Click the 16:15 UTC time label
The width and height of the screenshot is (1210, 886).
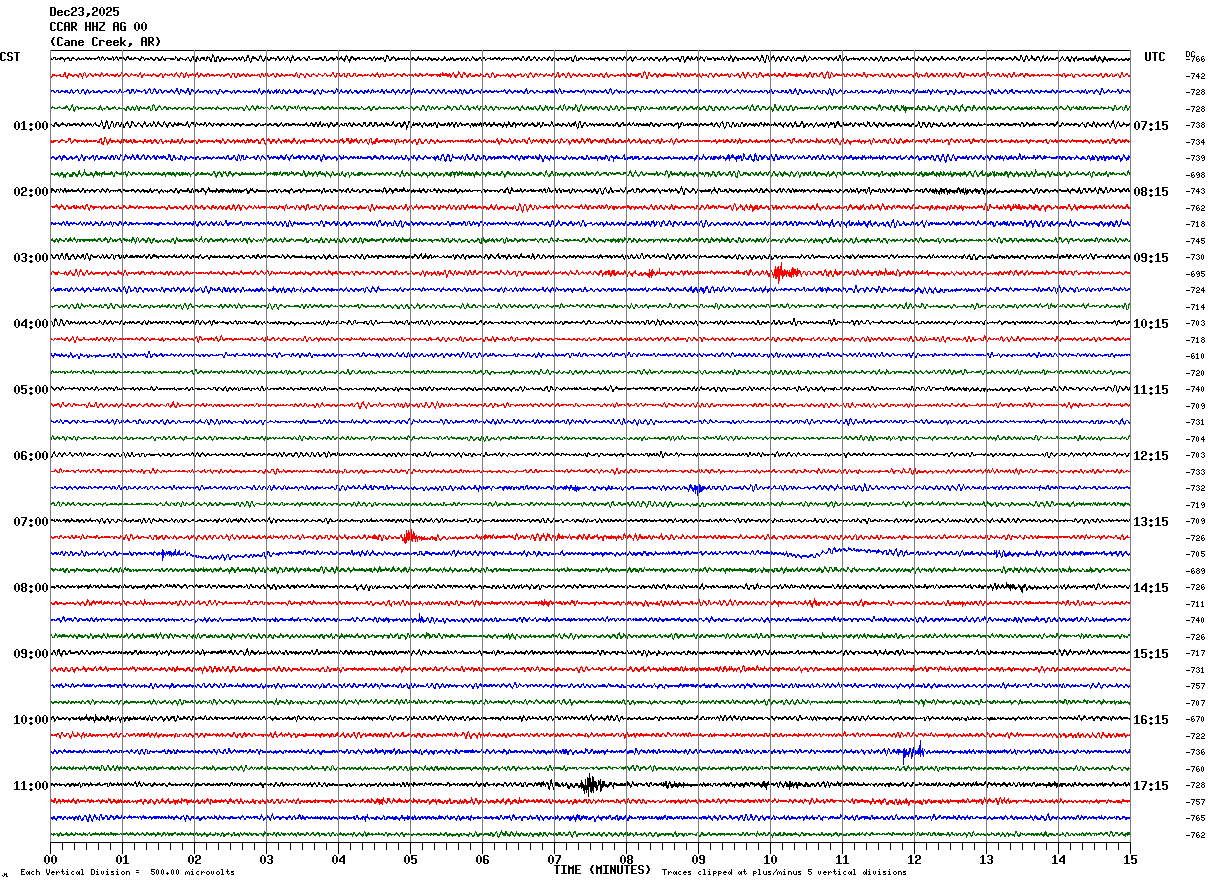tap(1151, 720)
